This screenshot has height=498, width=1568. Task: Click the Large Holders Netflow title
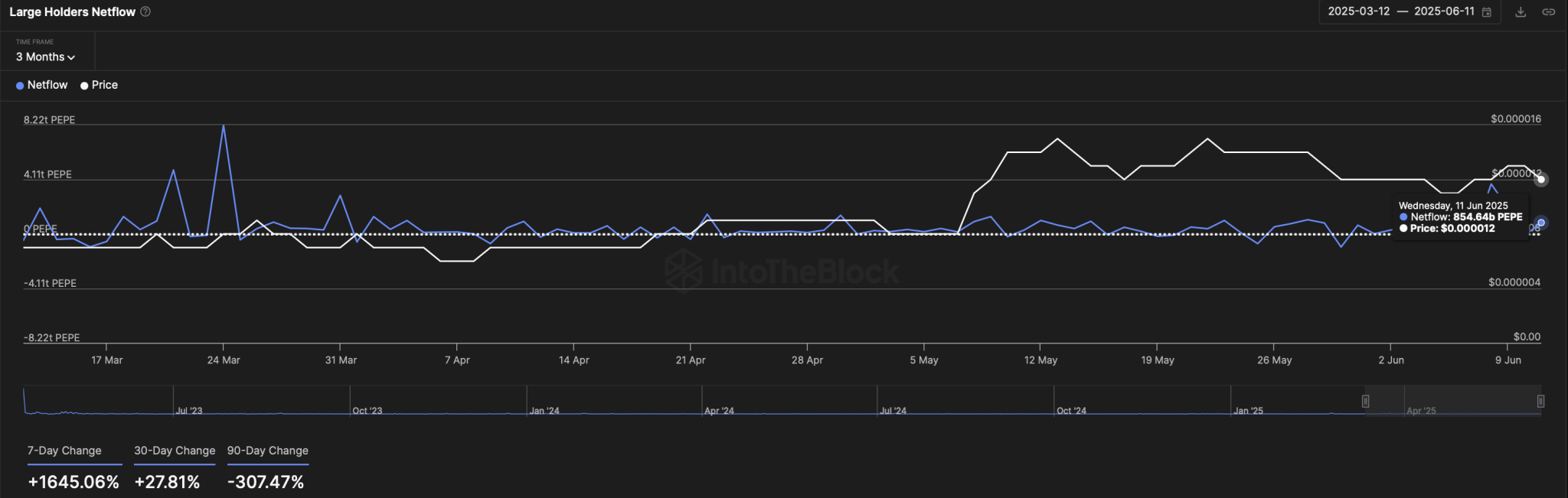(72, 11)
